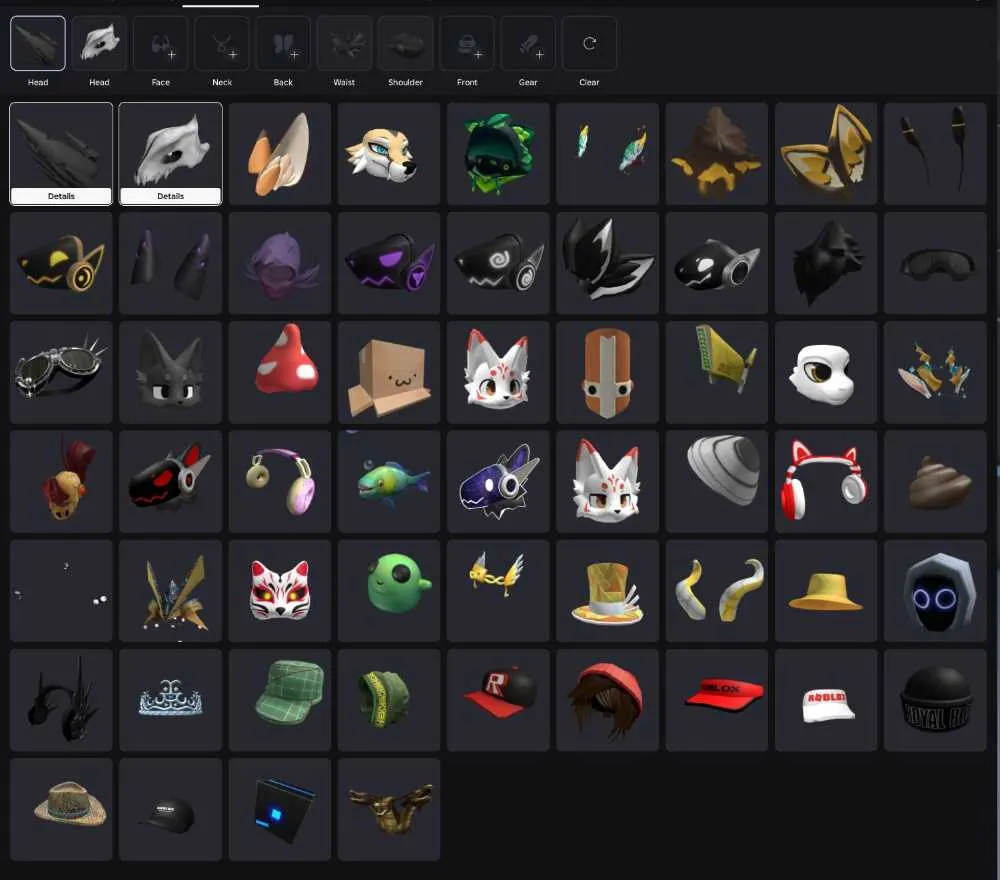This screenshot has height=880, width=1000.
Task: Select the light blue tiara
Action: coord(170,700)
